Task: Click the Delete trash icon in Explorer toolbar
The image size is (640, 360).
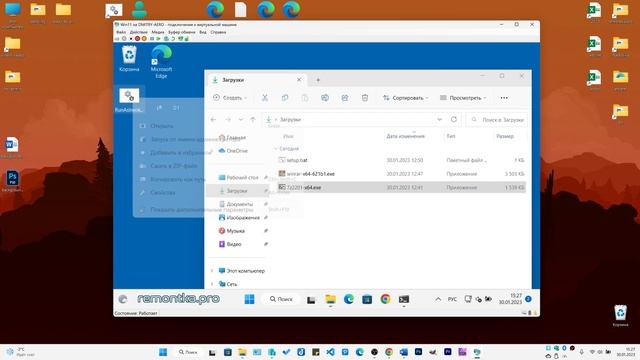Action: [365, 98]
